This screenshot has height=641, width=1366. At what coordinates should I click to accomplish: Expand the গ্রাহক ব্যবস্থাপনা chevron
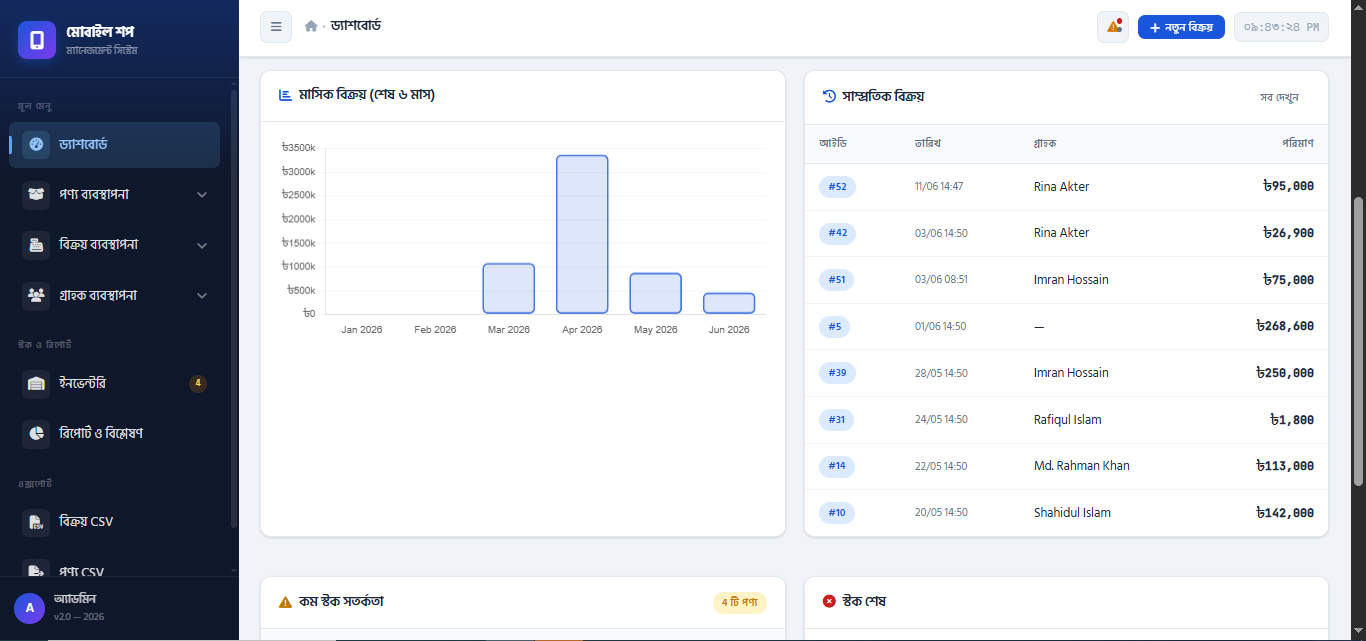[202, 296]
